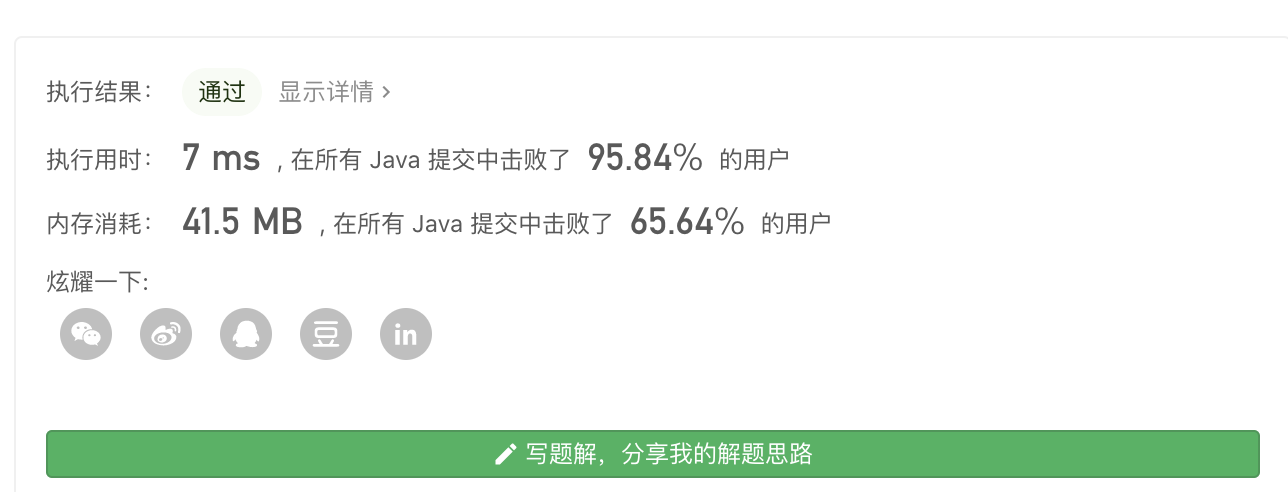Share the result to QQ
The height and width of the screenshot is (492, 1288).
pyautogui.click(x=246, y=334)
